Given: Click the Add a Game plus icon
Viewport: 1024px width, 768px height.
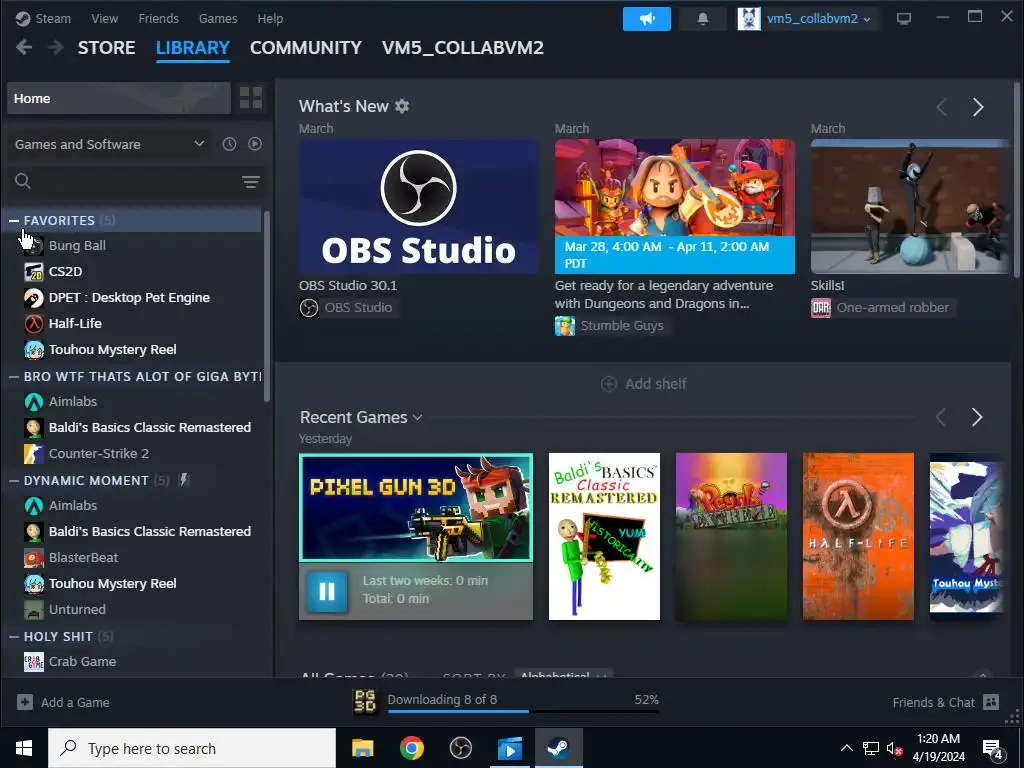Looking at the screenshot, I should click(x=25, y=702).
